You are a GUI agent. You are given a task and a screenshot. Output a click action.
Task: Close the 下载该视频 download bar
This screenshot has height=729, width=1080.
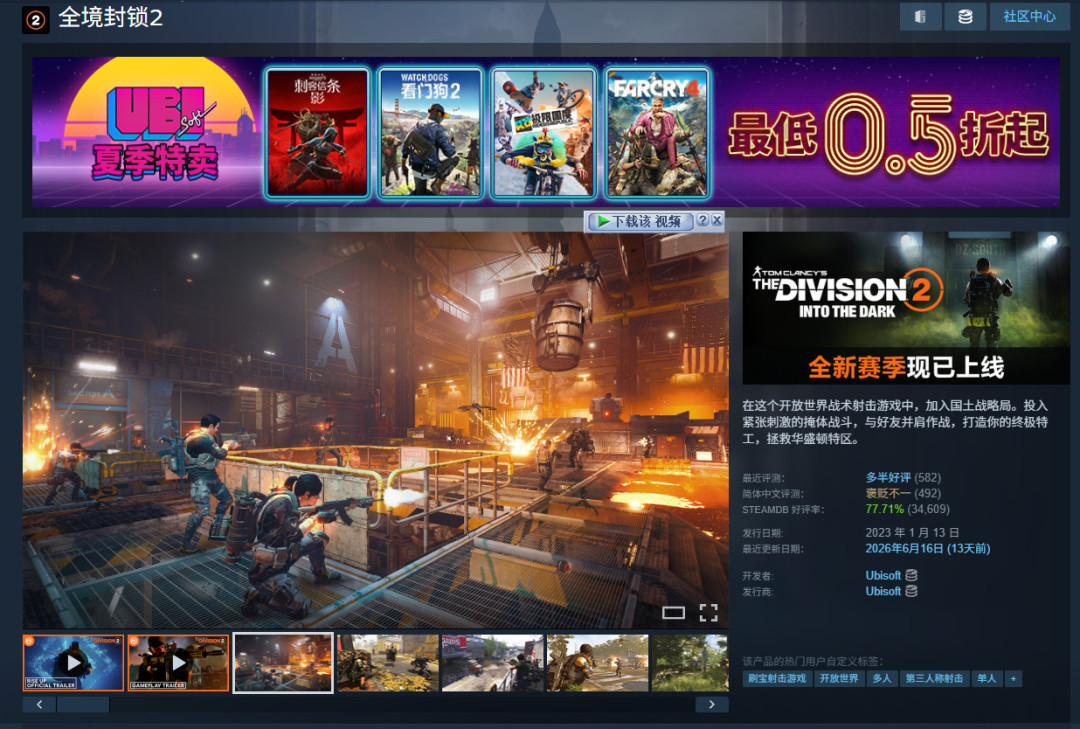[x=717, y=220]
